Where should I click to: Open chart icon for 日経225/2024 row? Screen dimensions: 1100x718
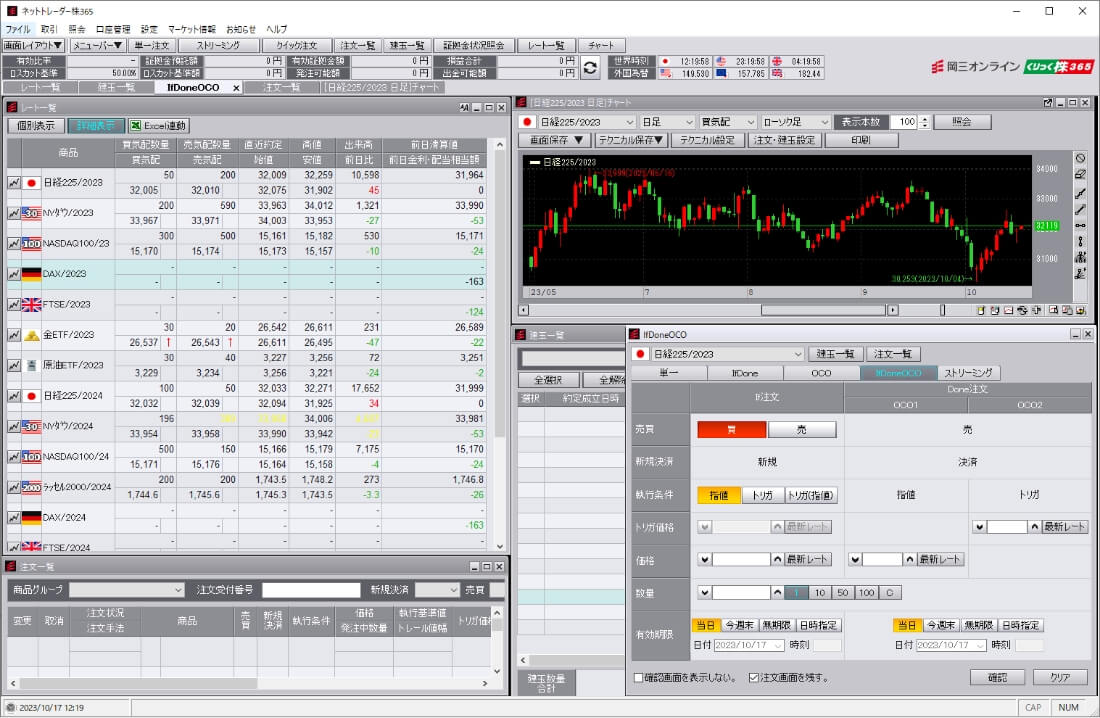tap(14, 396)
